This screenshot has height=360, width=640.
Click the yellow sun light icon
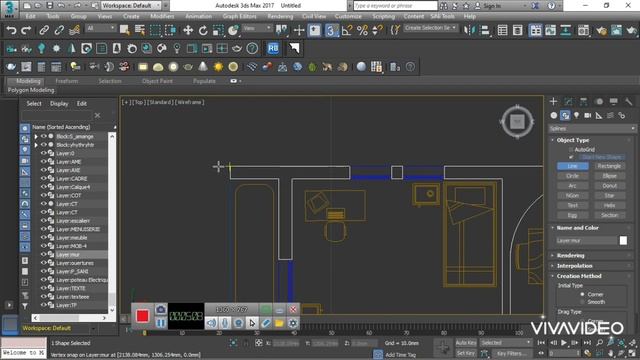pyautogui.click(x=218, y=67)
